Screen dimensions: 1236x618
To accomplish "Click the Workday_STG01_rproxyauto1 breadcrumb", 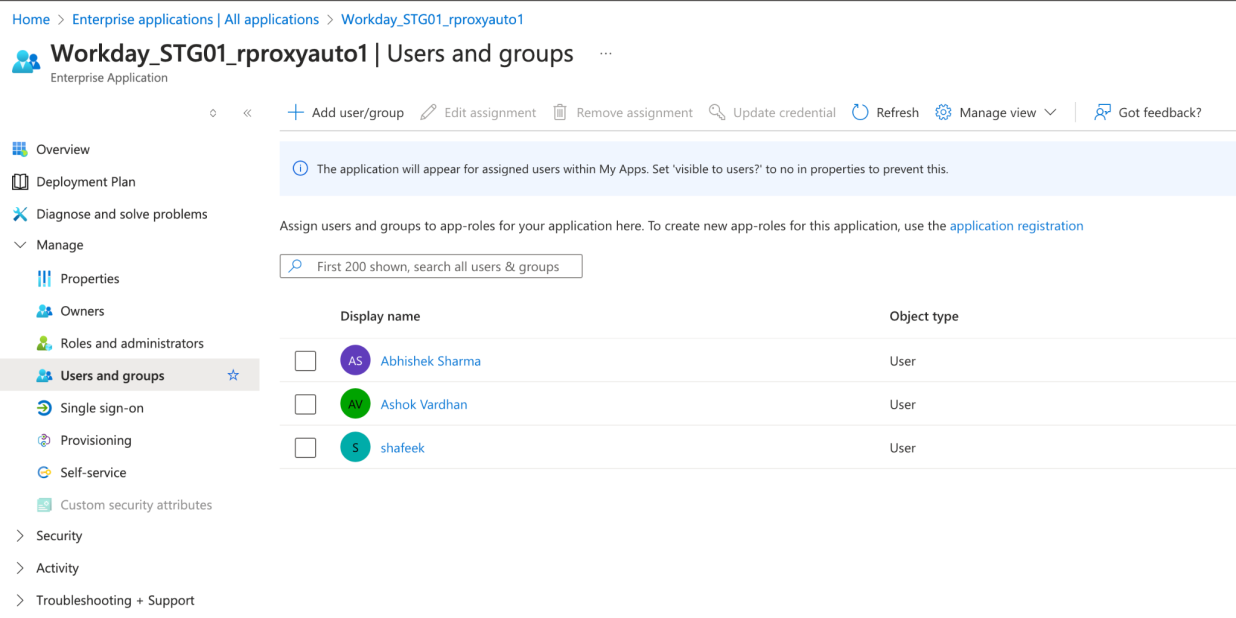I will (432, 19).
